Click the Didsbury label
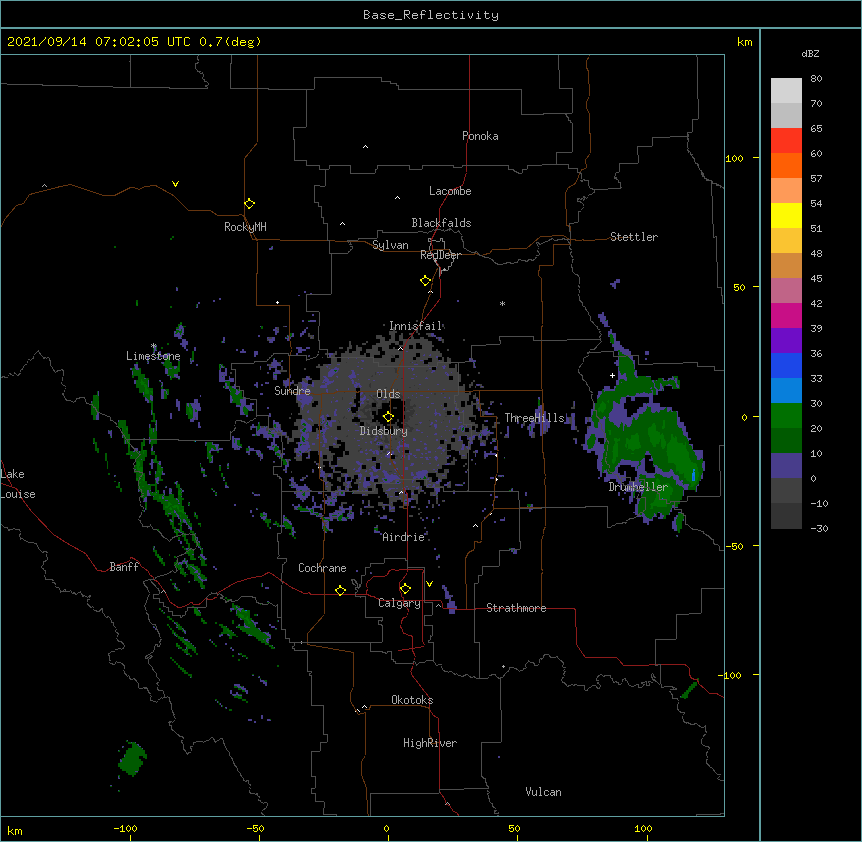This screenshot has width=862, height=842. coord(384,431)
